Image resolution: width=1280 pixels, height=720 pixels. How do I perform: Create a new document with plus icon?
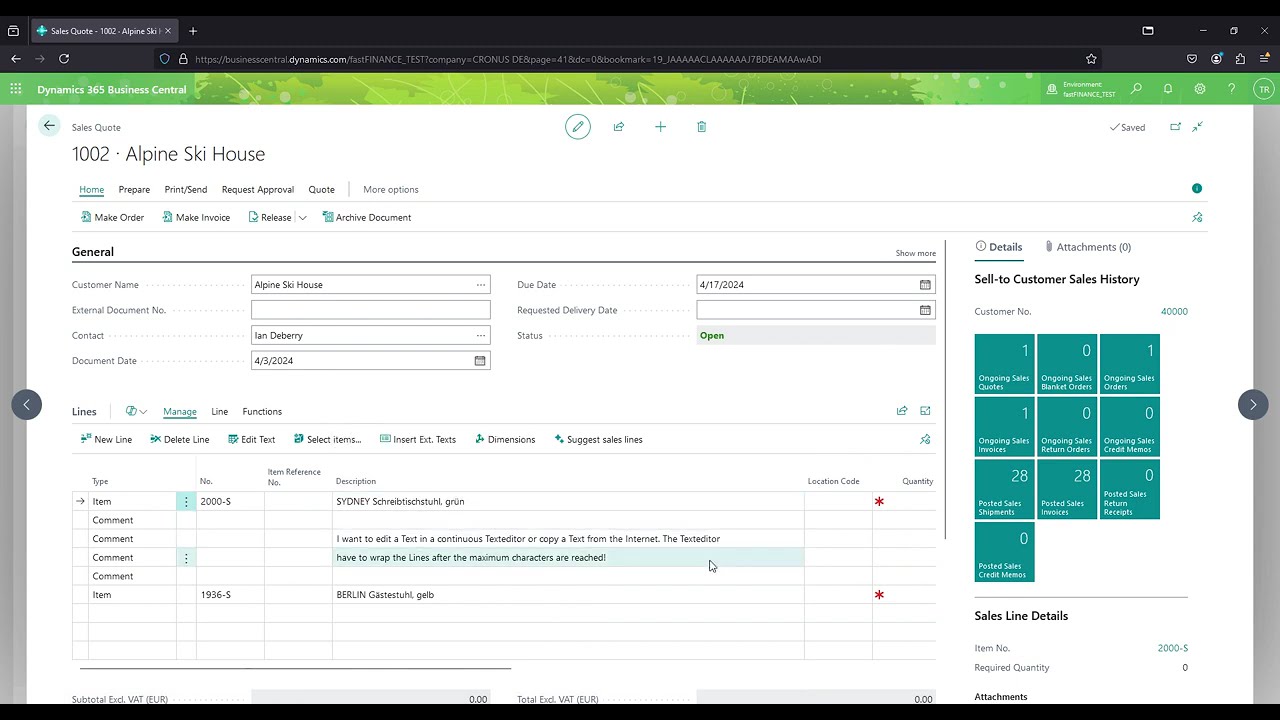pos(660,127)
